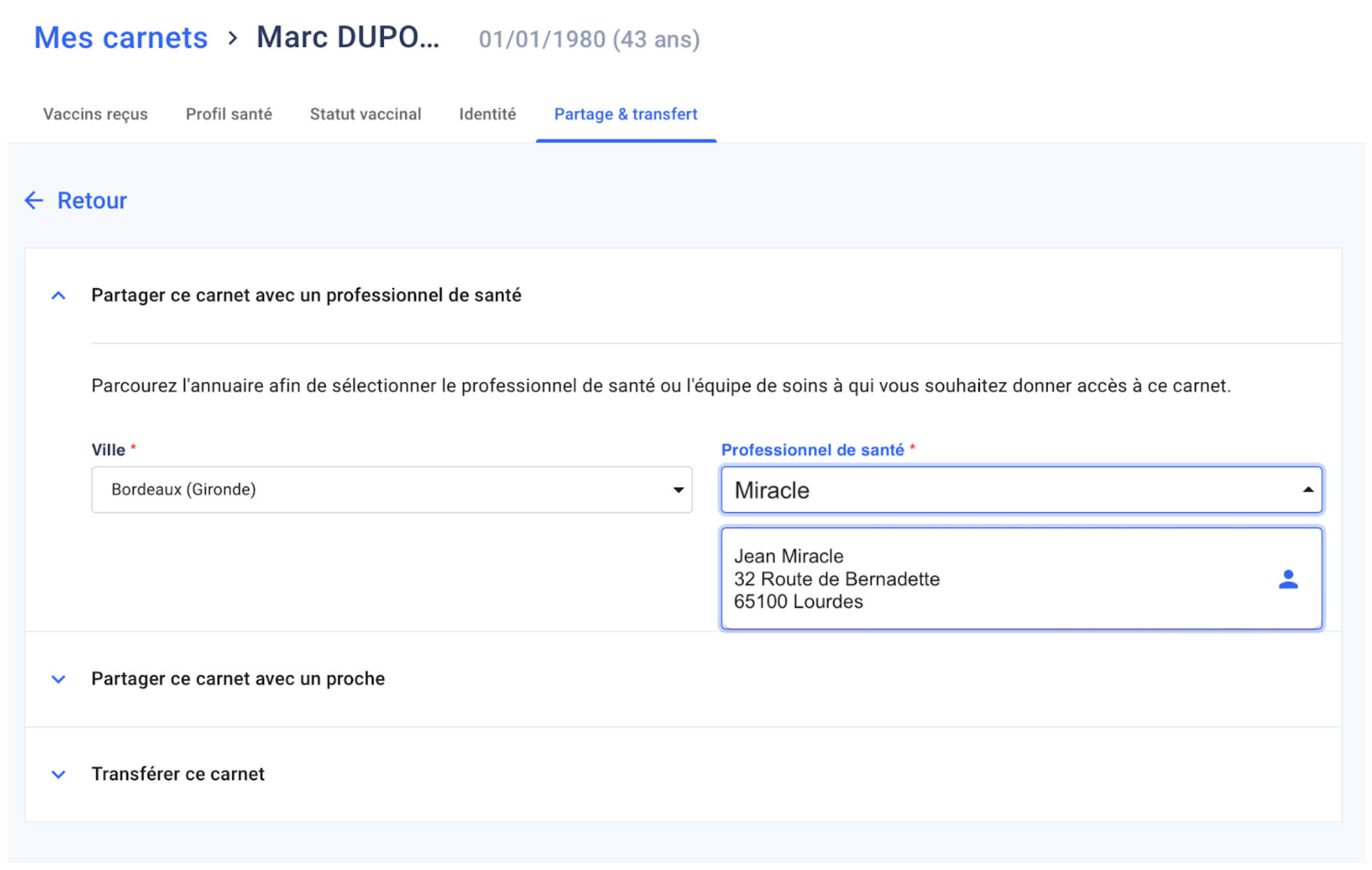Click the 'Marc DUPO...' record title
The height and width of the screenshot is (870, 1372).
click(348, 37)
